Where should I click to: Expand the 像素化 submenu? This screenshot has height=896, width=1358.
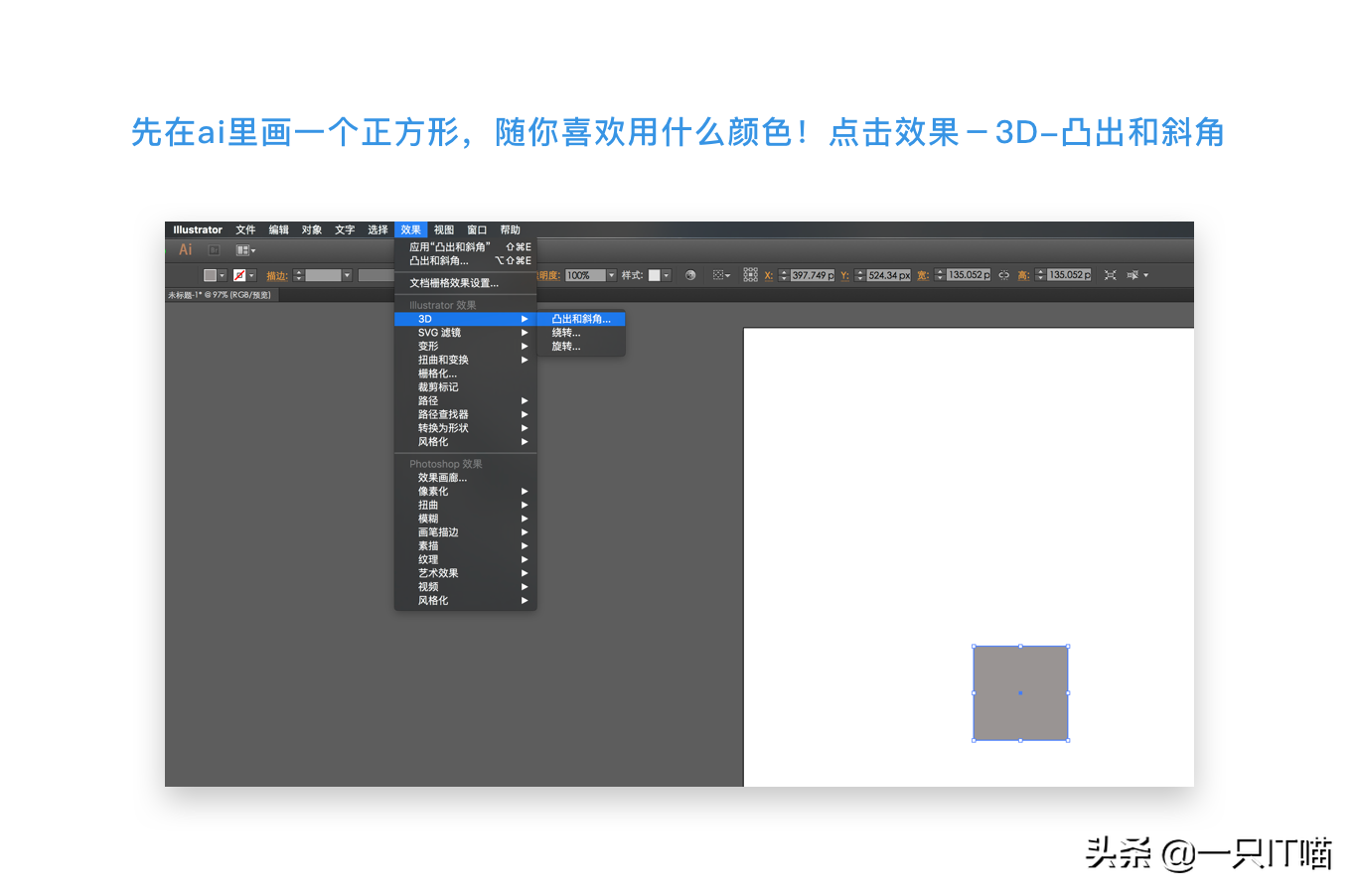[466, 492]
